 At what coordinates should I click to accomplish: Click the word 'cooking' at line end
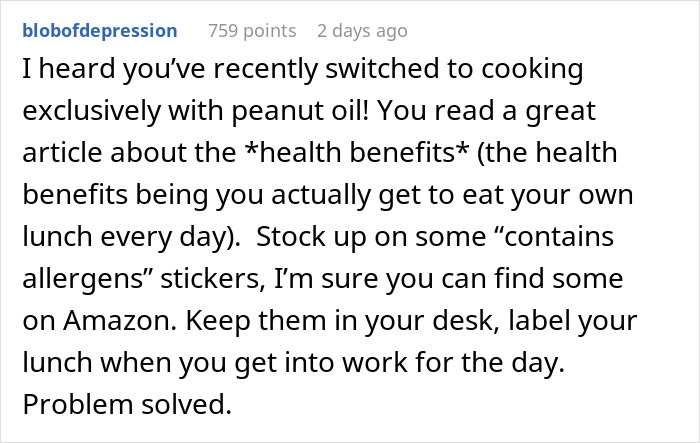click(x=530, y=73)
